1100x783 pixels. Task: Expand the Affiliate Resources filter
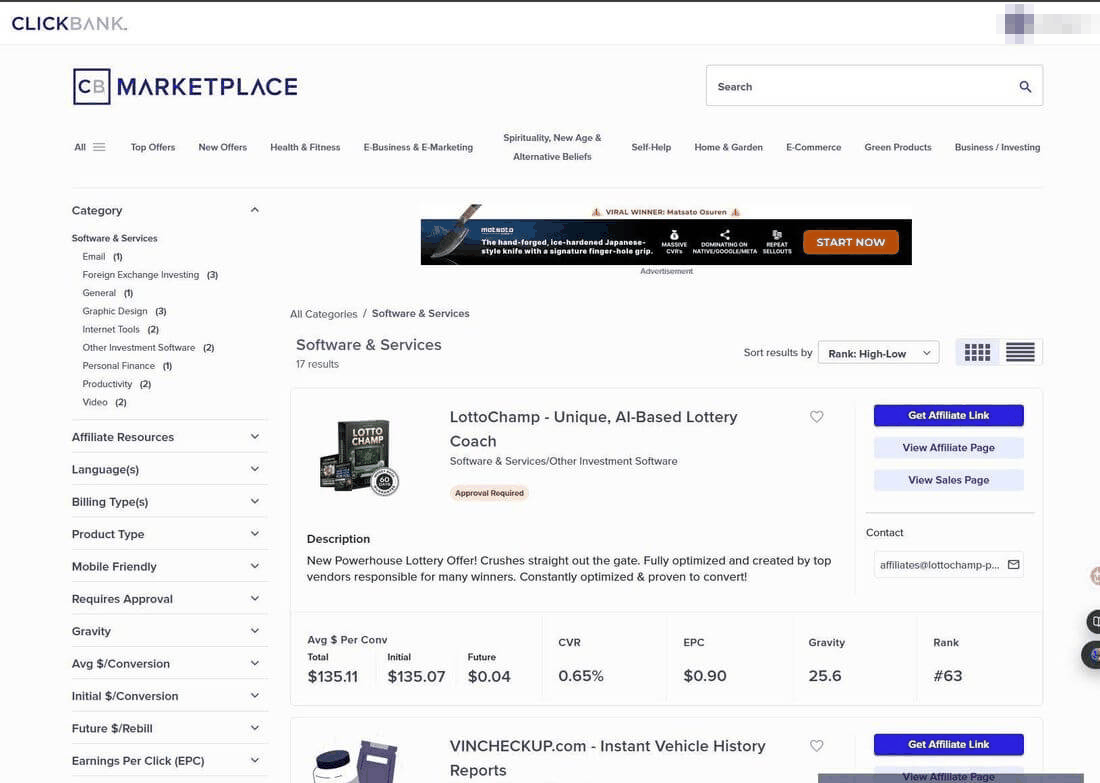(169, 437)
